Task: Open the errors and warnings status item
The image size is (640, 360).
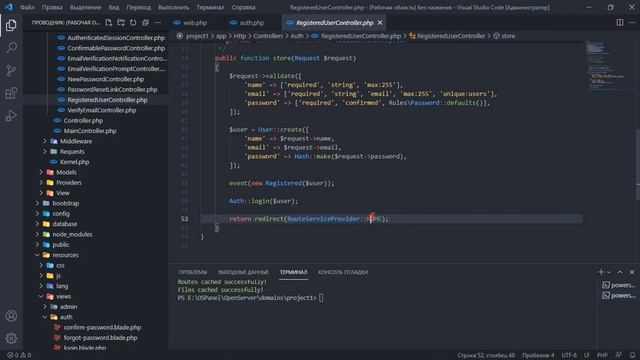Action: click(x=19, y=355)
